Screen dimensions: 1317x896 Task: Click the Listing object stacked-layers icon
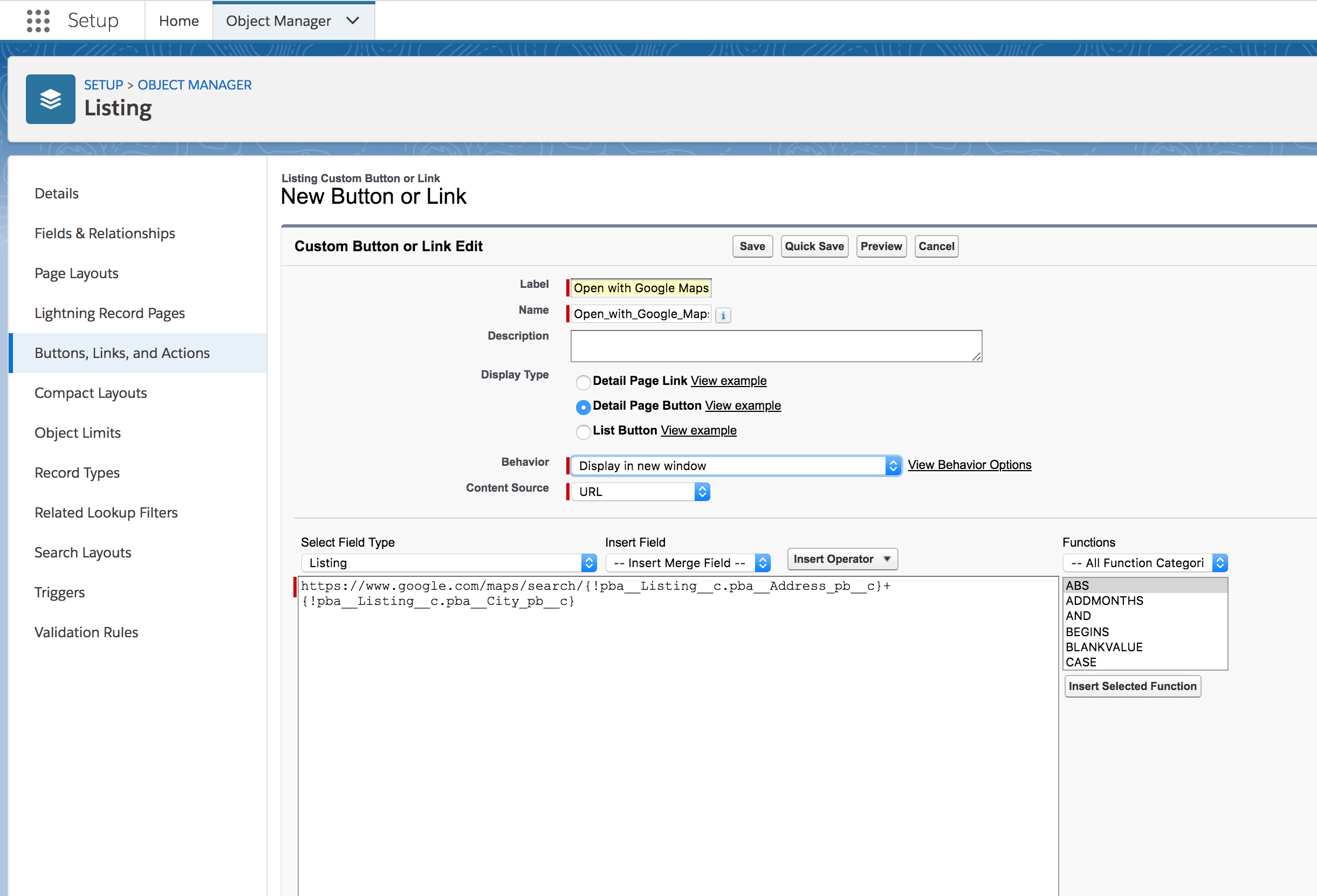(x=50, y=99)
